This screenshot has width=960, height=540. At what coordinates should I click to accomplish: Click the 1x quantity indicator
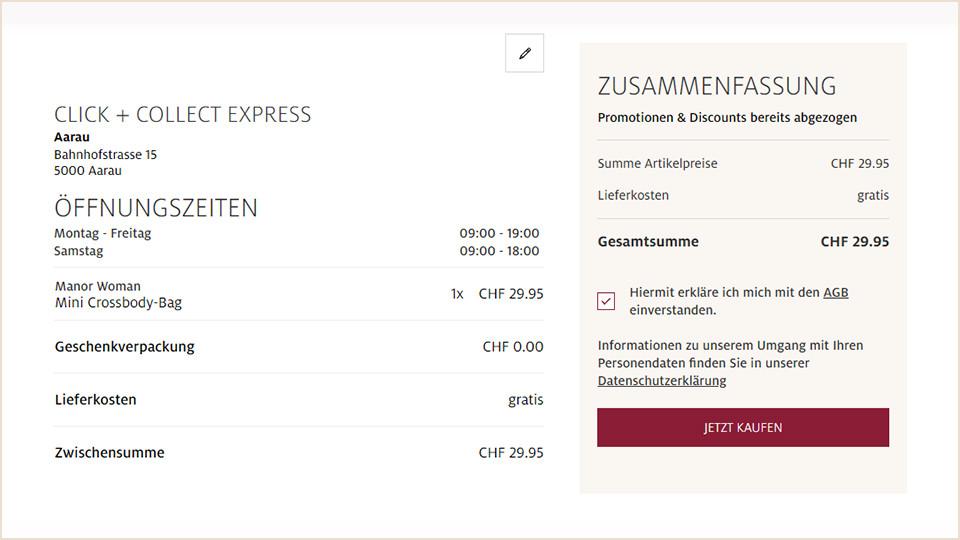[457, 294]
